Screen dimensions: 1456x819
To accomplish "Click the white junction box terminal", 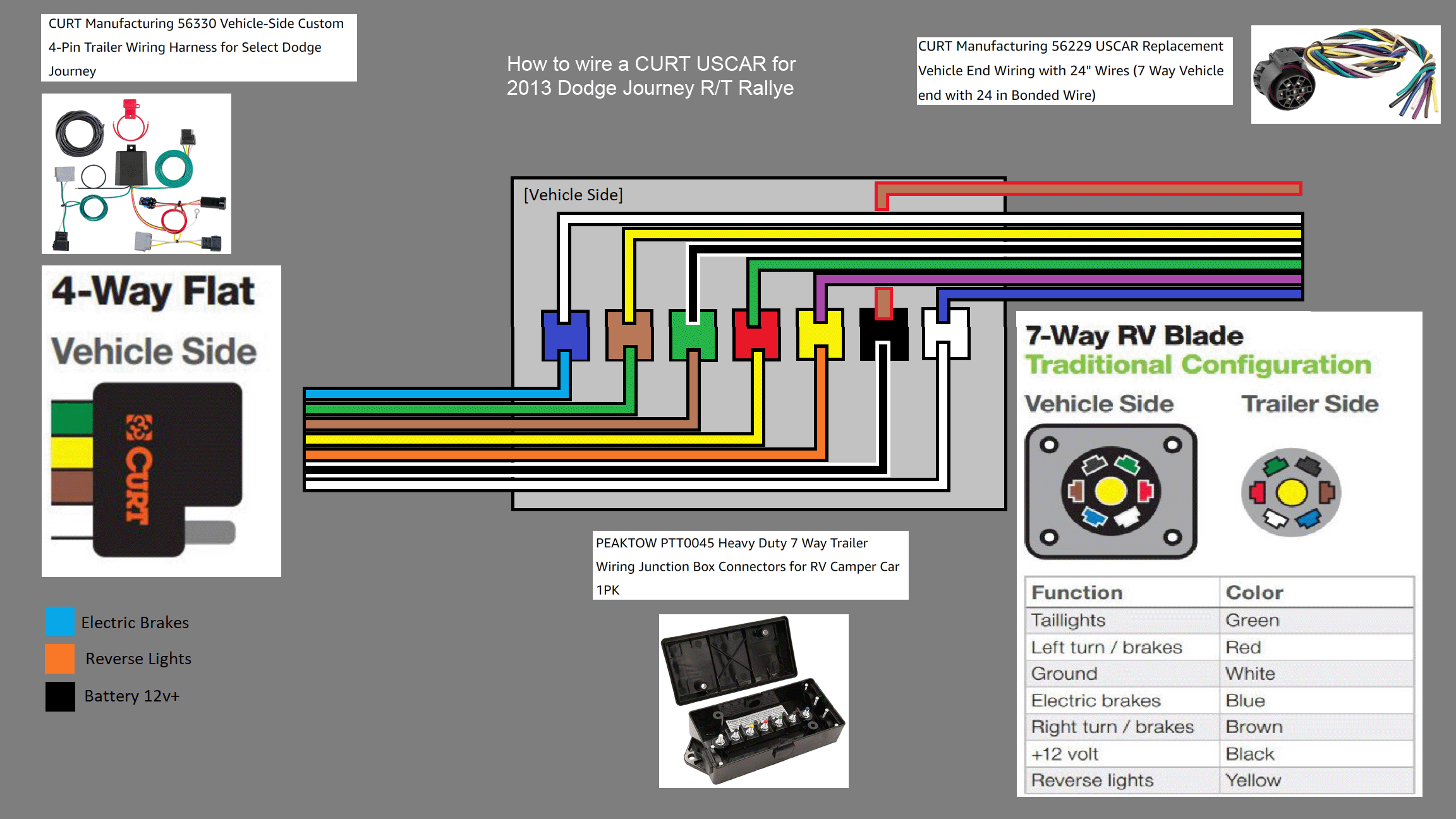I will (946, 335).
